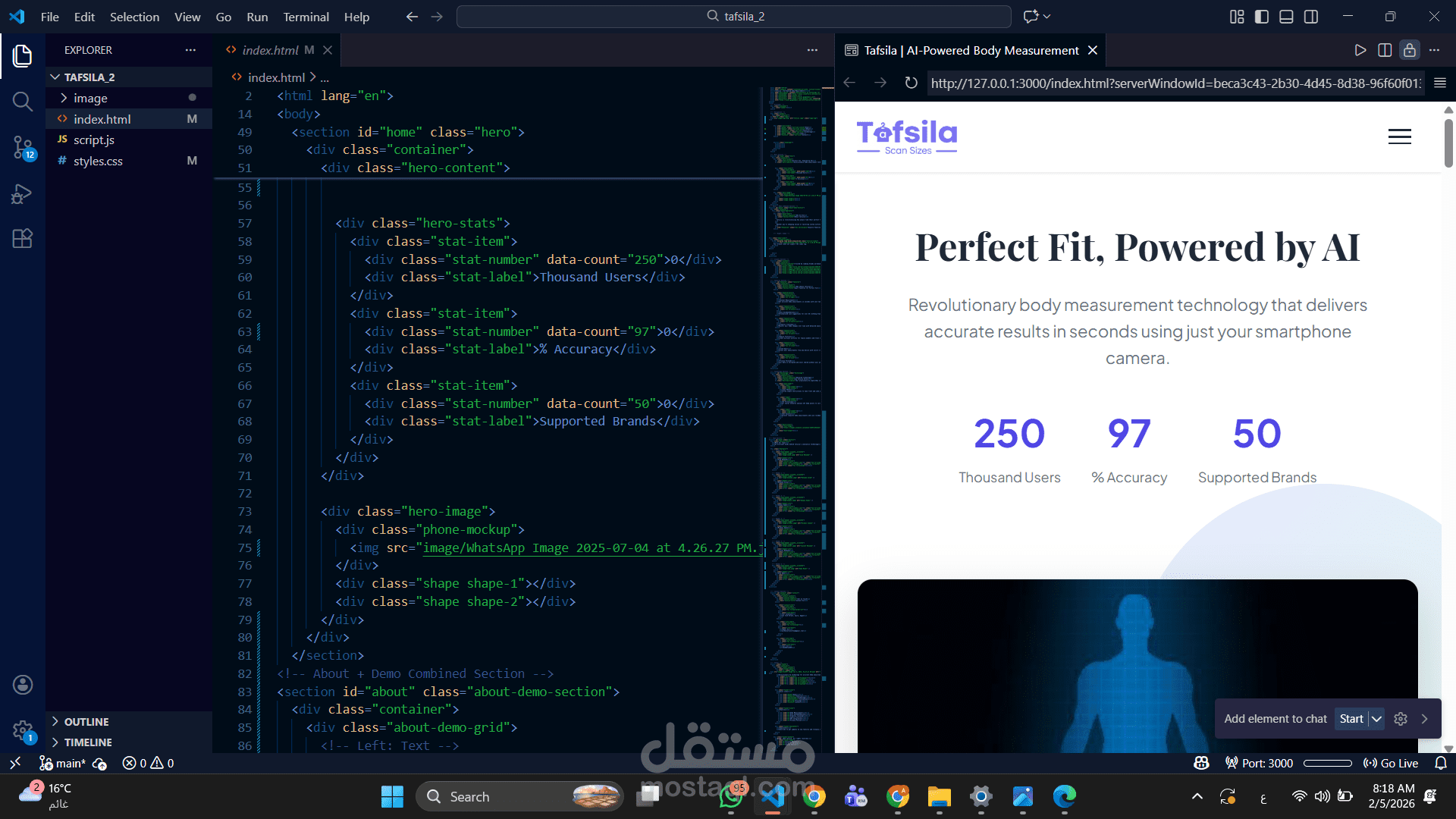
Task: Open the Terminal menu
Action: click(x=306, y=17)
